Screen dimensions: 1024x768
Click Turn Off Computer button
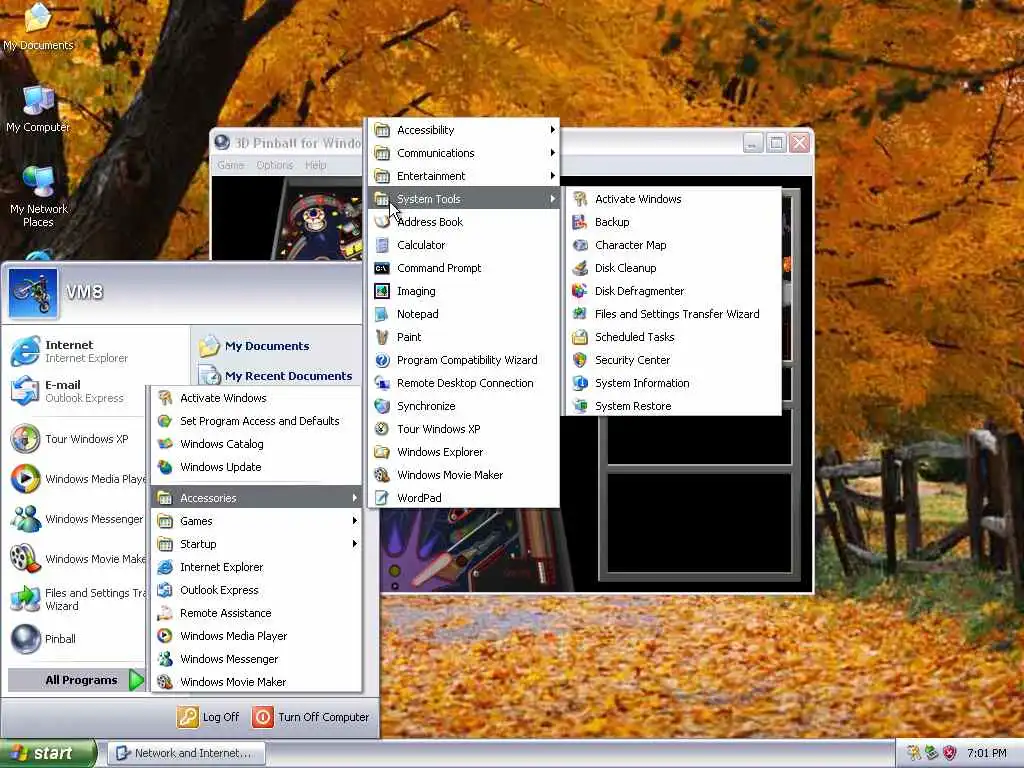(x=311, y=717)
